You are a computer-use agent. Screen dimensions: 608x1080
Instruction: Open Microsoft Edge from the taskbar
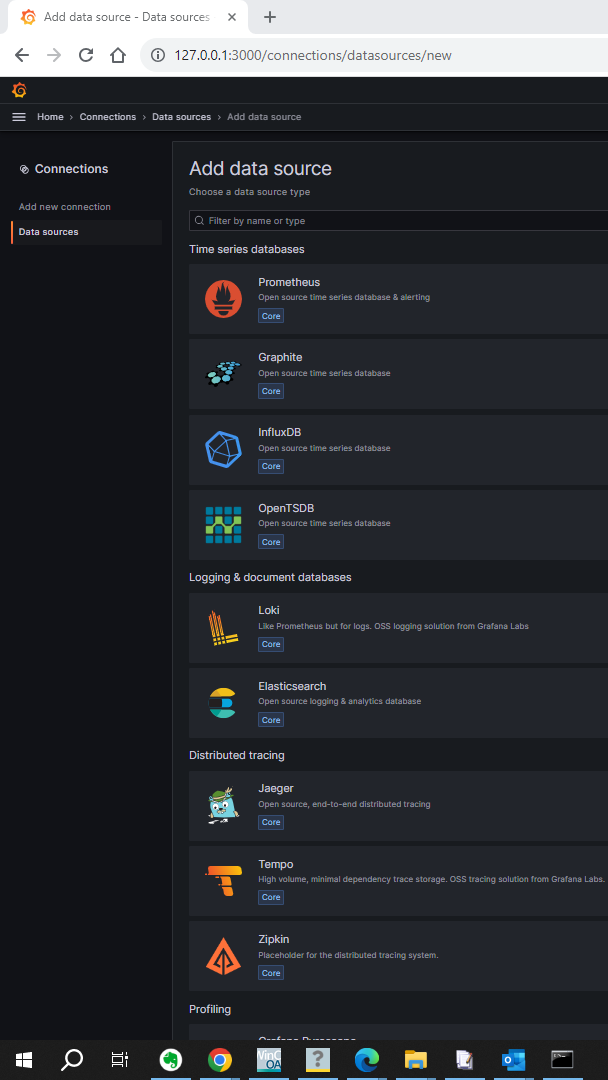pyautogui.click(x=367, y=1060)
